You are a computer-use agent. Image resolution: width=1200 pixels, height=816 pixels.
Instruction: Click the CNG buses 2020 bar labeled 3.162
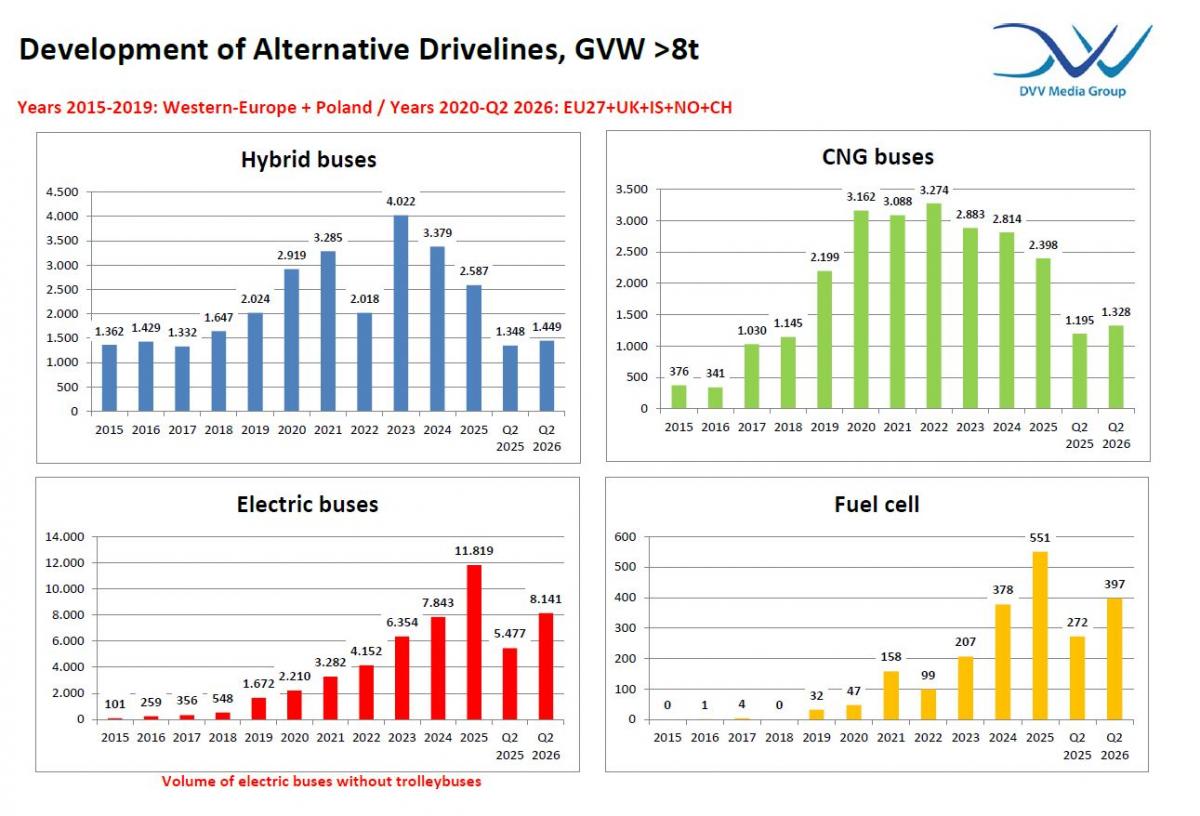[862, 310]
